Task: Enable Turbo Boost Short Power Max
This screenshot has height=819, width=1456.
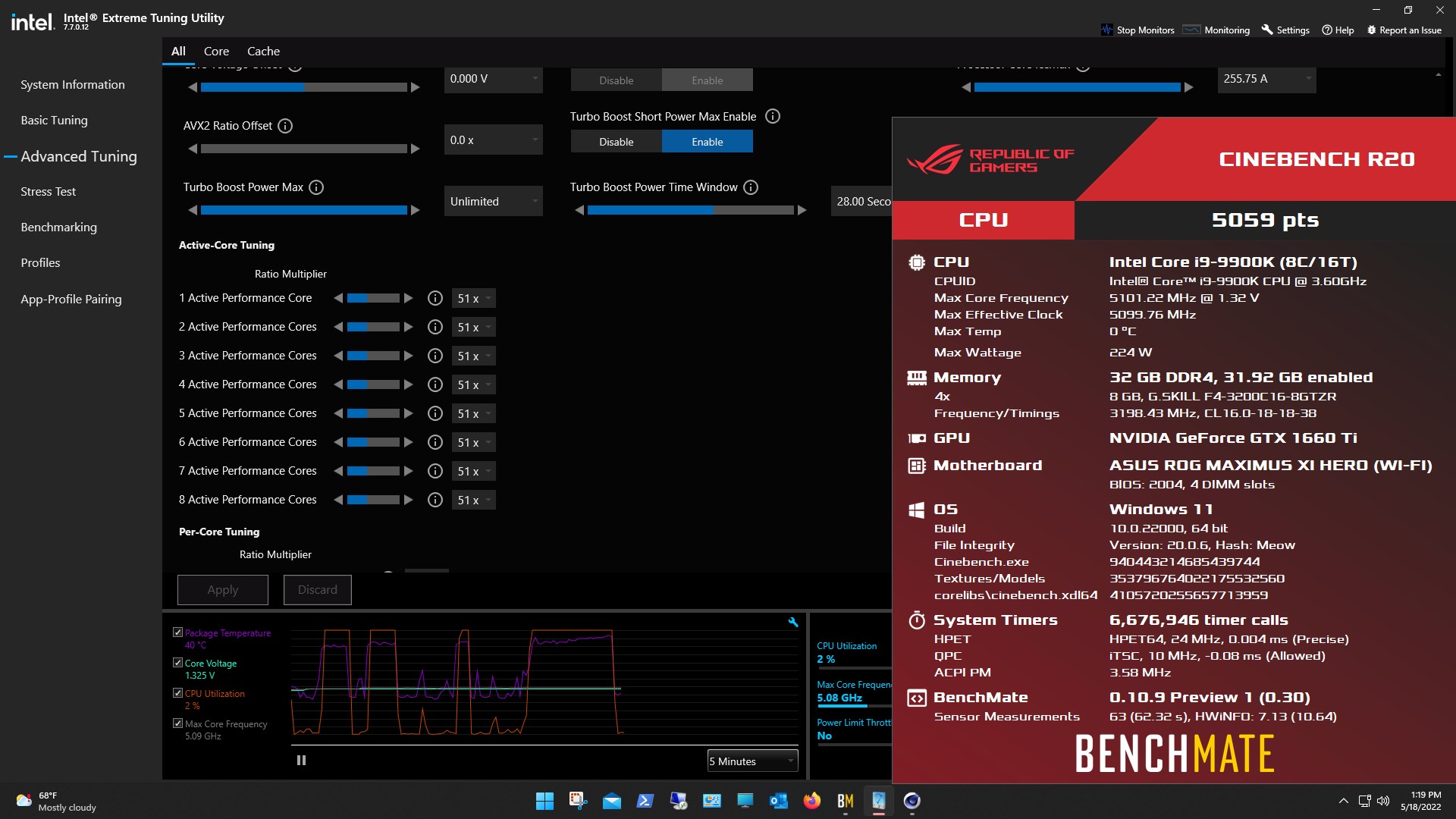Action: pos(708,142)
